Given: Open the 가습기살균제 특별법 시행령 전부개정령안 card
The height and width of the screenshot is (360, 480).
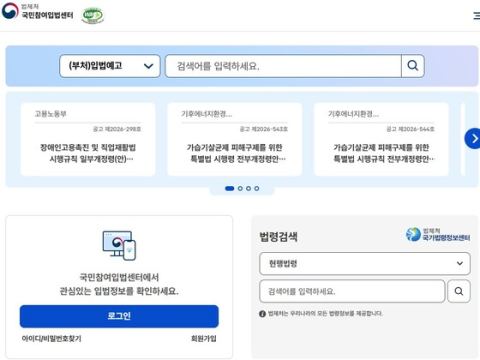Looking at the screenshot, I should pos(234,139).
